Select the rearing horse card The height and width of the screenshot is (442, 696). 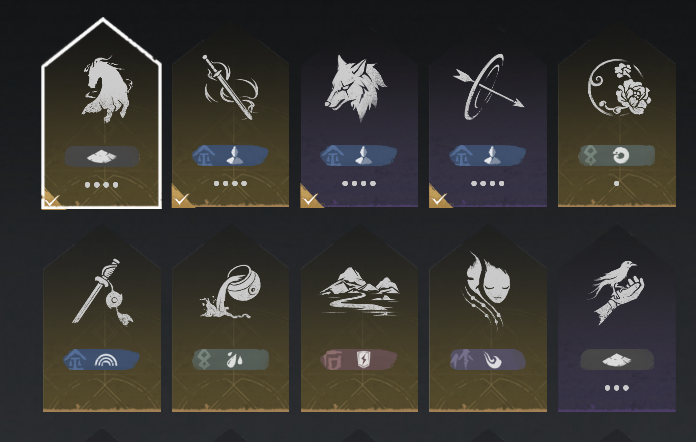(x=102, y=114)
